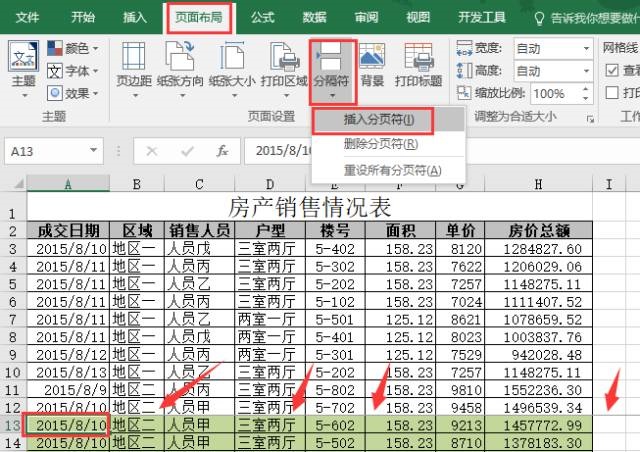Switch to the 页面布局 tab
The width and height of the screenshot is (640, 452).
(x=199, y=18)
